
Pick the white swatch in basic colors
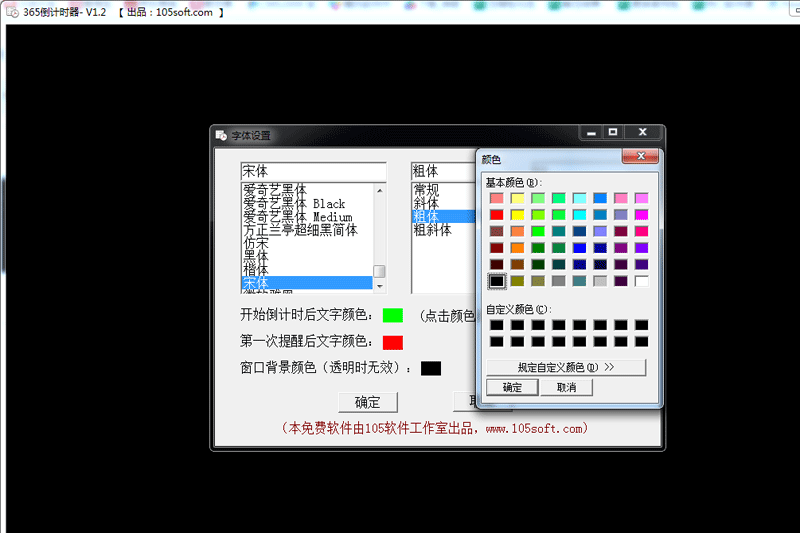[641, 281]
